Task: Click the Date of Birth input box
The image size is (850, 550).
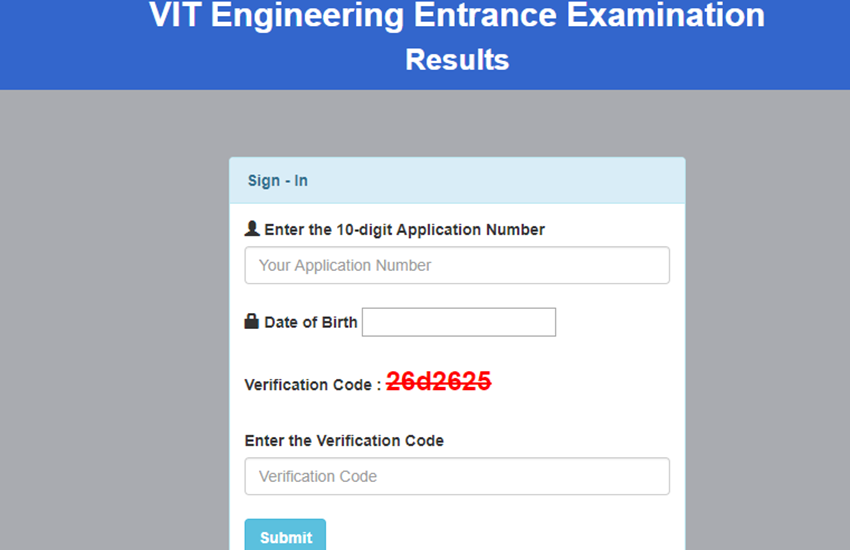Action: tap(458, 322)
